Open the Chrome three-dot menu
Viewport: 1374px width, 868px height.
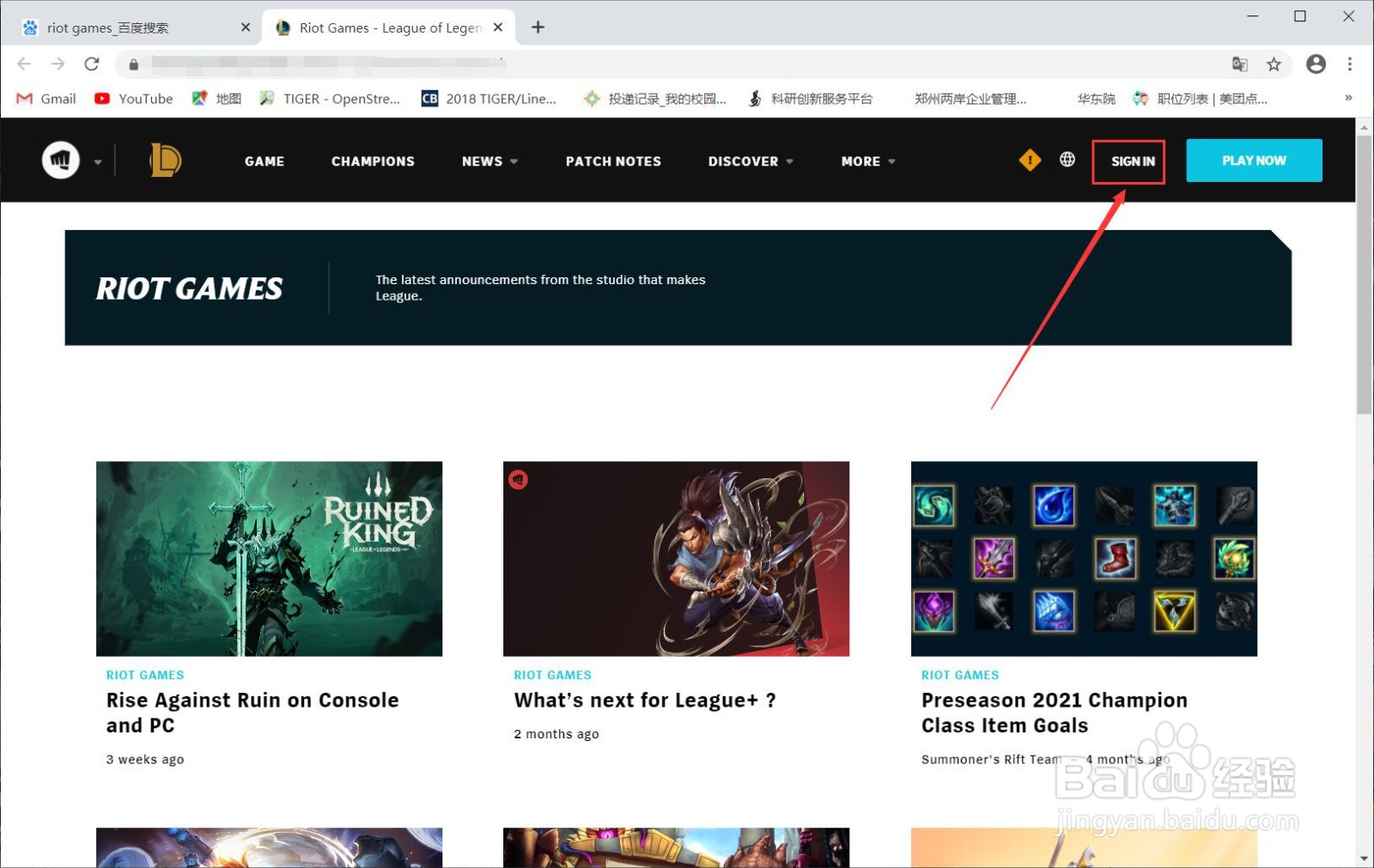[1350, 64]
